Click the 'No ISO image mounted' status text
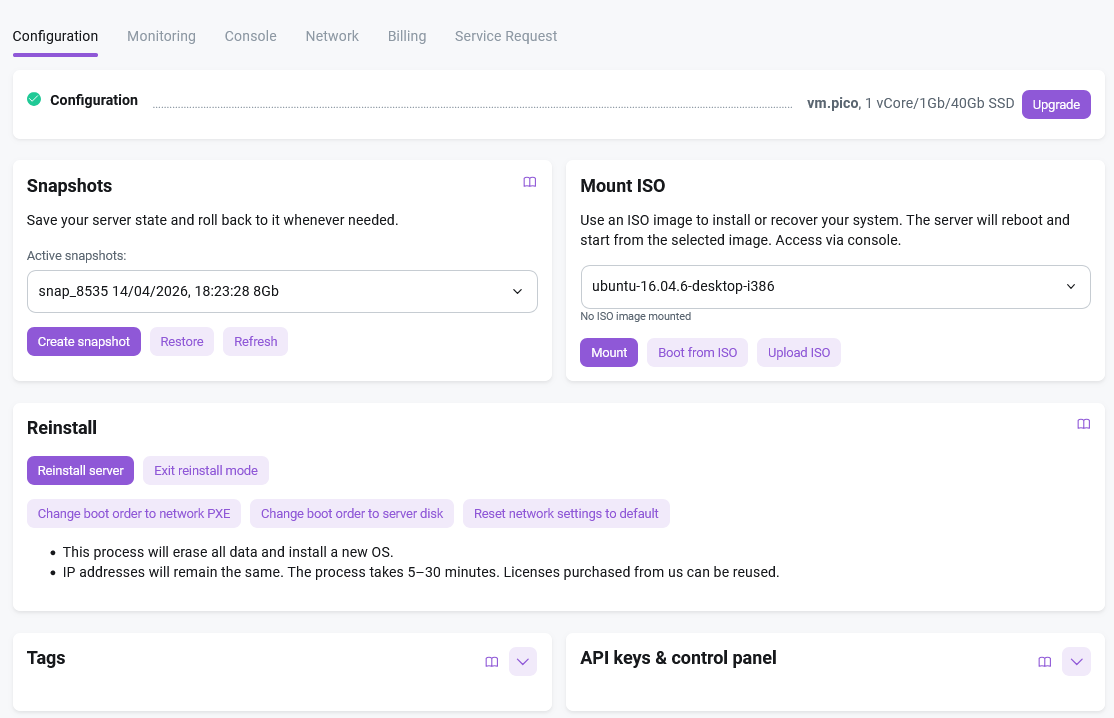 pos(636,317)
